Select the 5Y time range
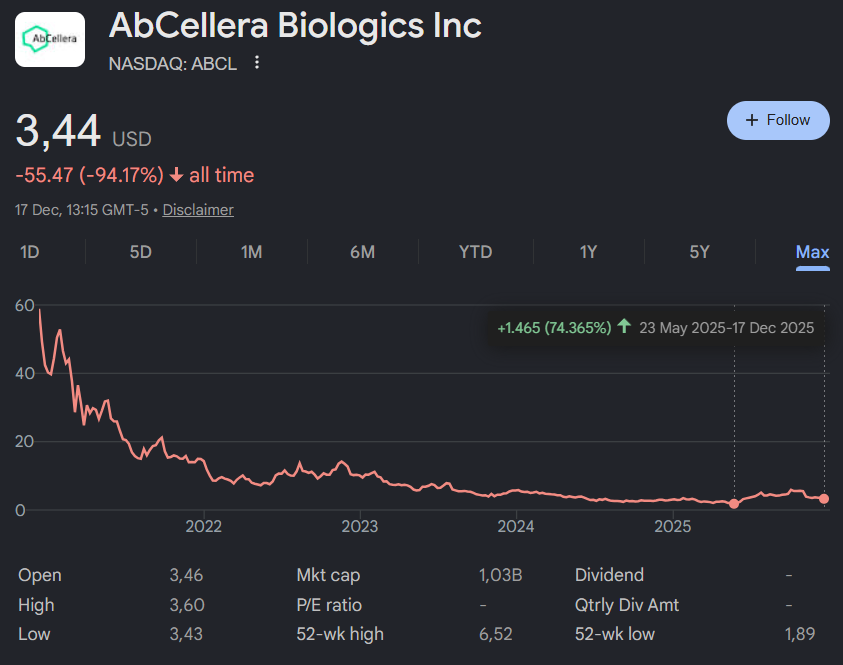 coord(699,252)
